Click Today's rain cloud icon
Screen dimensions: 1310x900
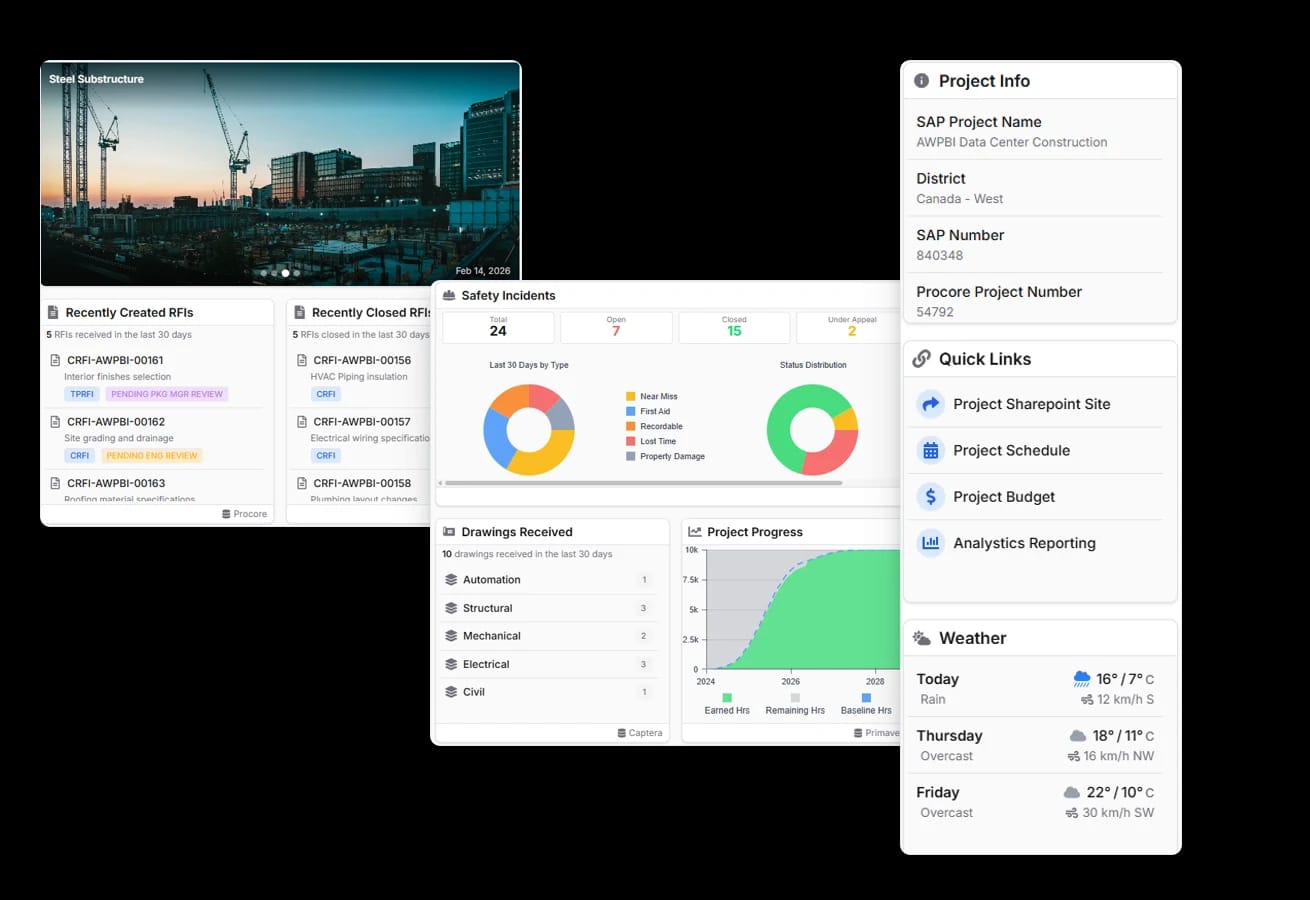point(1081,679)
